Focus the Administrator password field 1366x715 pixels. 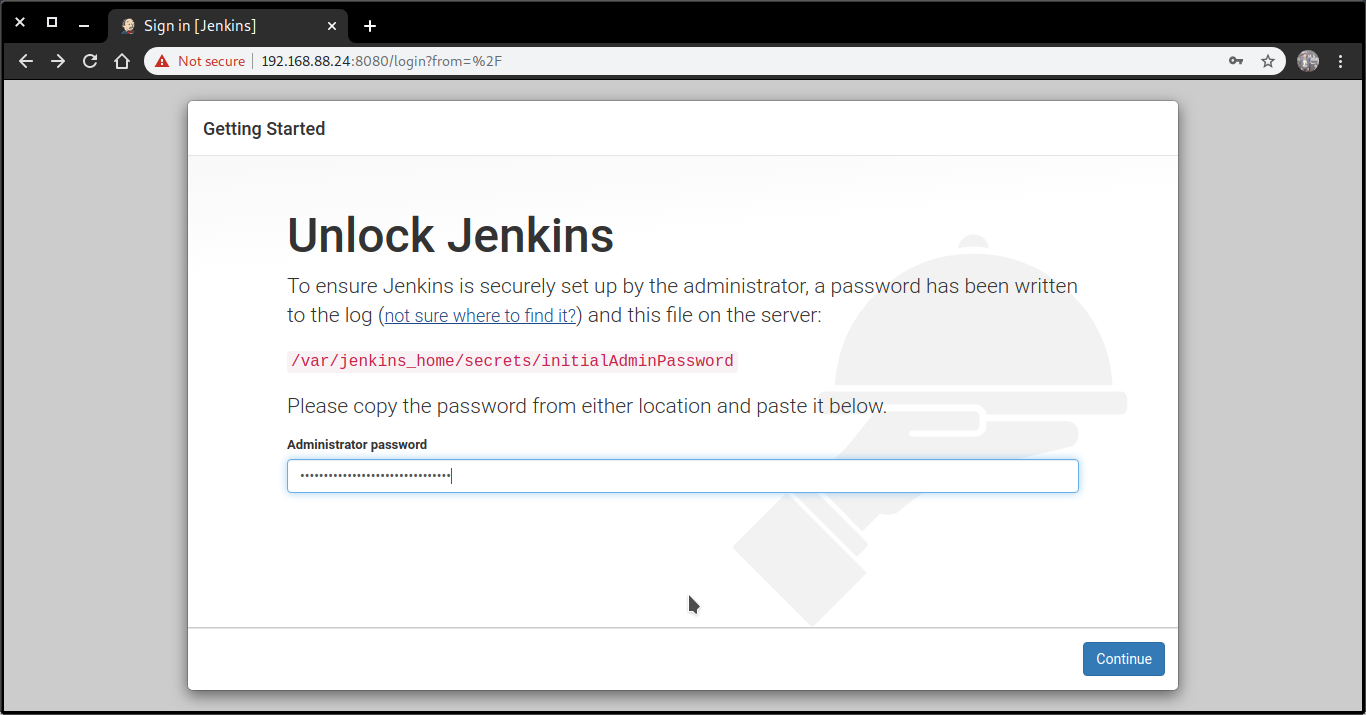tap(683, 476)
